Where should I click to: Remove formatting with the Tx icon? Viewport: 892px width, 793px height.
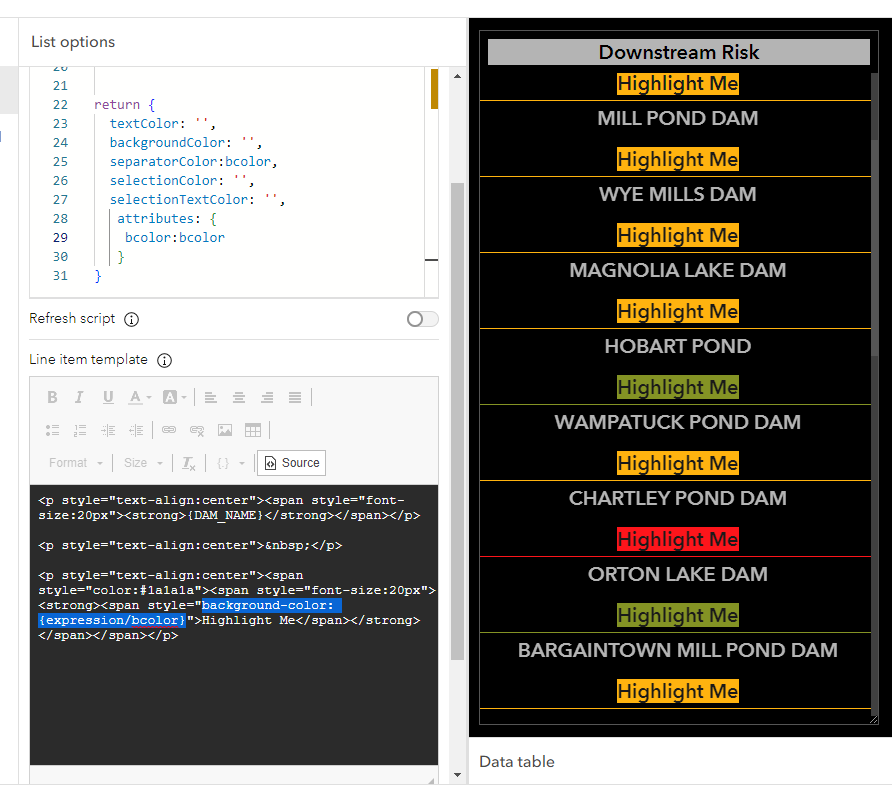coord(188,462)
